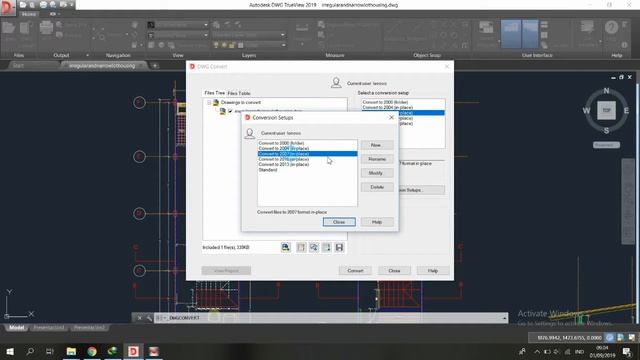Screen dimensions: 640x360
Task: Click New List icon in DWG Convert dialog
Action: point(301,247)
